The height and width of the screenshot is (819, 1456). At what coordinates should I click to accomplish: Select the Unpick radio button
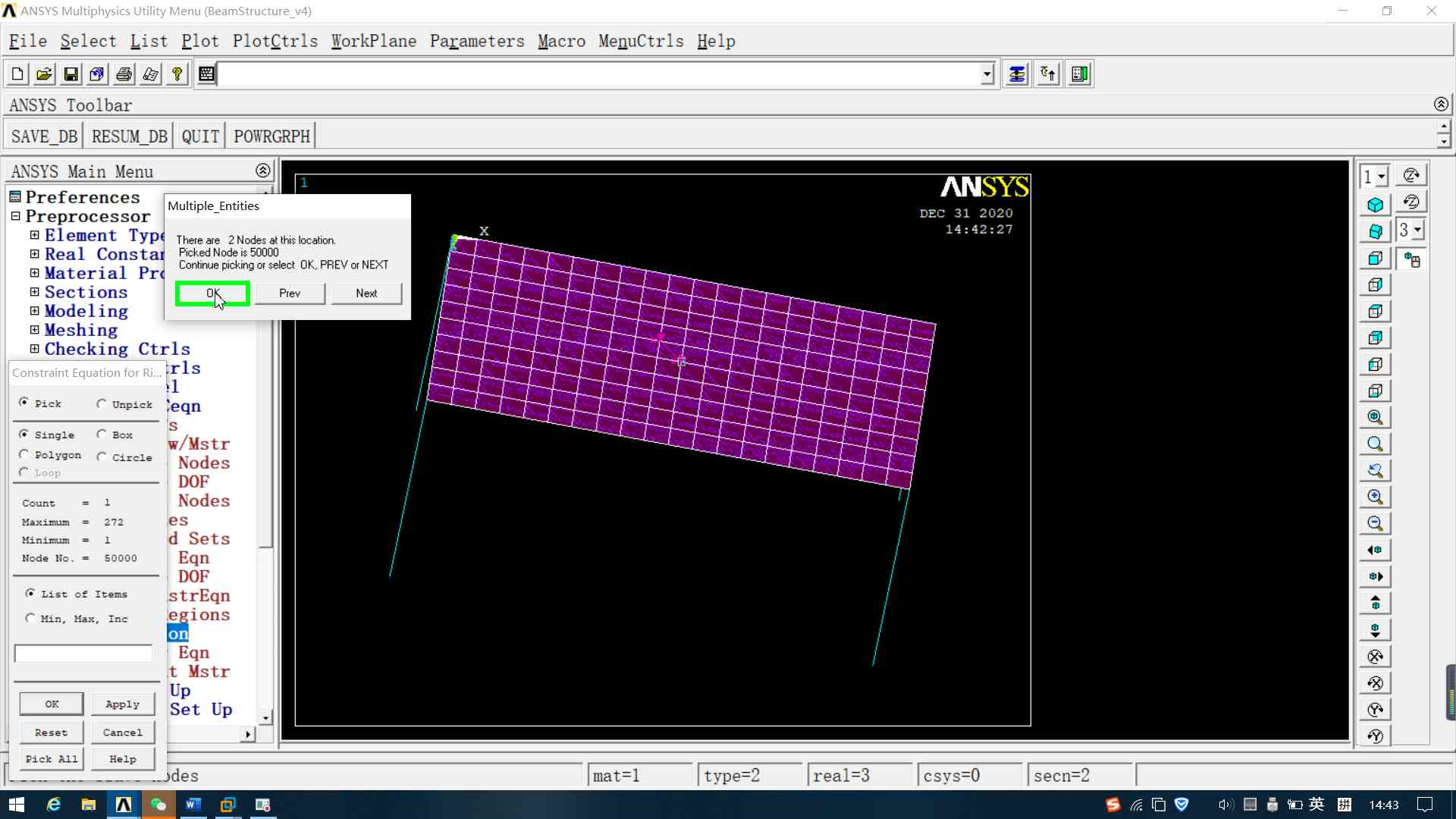pos(102,404)
